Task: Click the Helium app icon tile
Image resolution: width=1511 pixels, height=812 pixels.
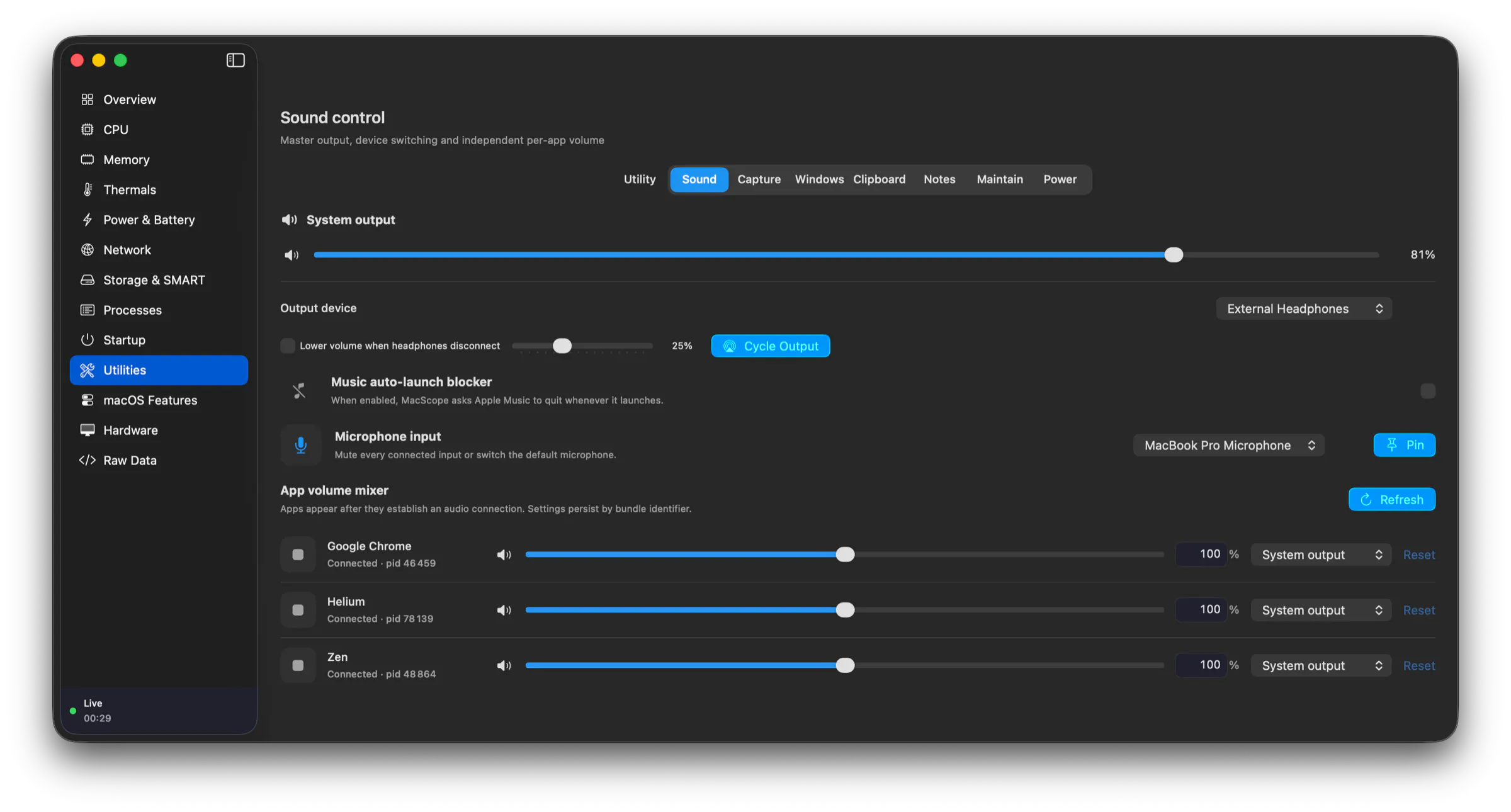Action: pyautogui.click(x=298, y=610)
